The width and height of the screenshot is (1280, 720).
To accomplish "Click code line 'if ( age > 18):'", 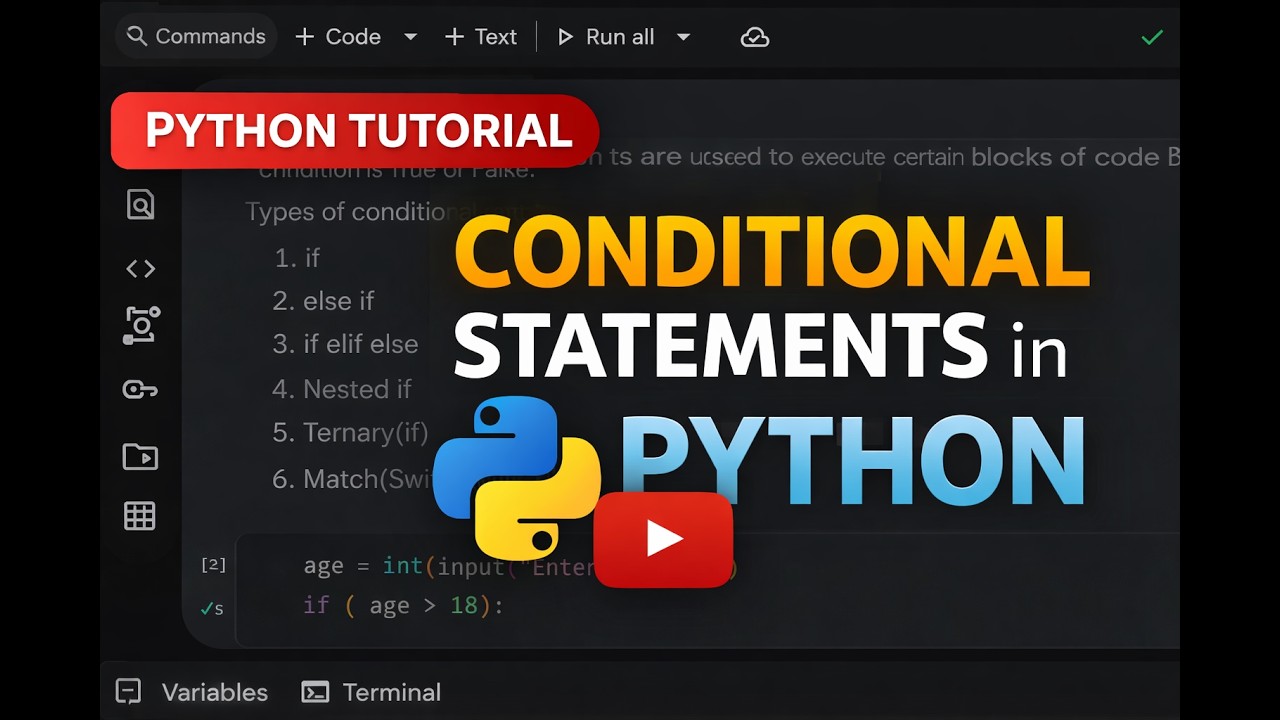I will 403,606.
